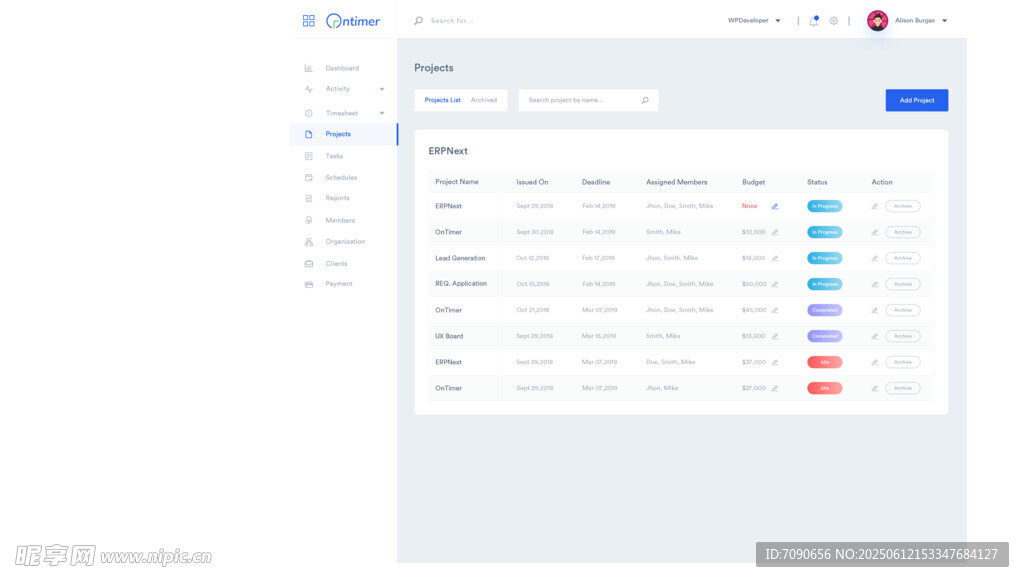The image size is (1024, 582).
Task: Click the Assigned Members column header
Action: pos(677,182)
